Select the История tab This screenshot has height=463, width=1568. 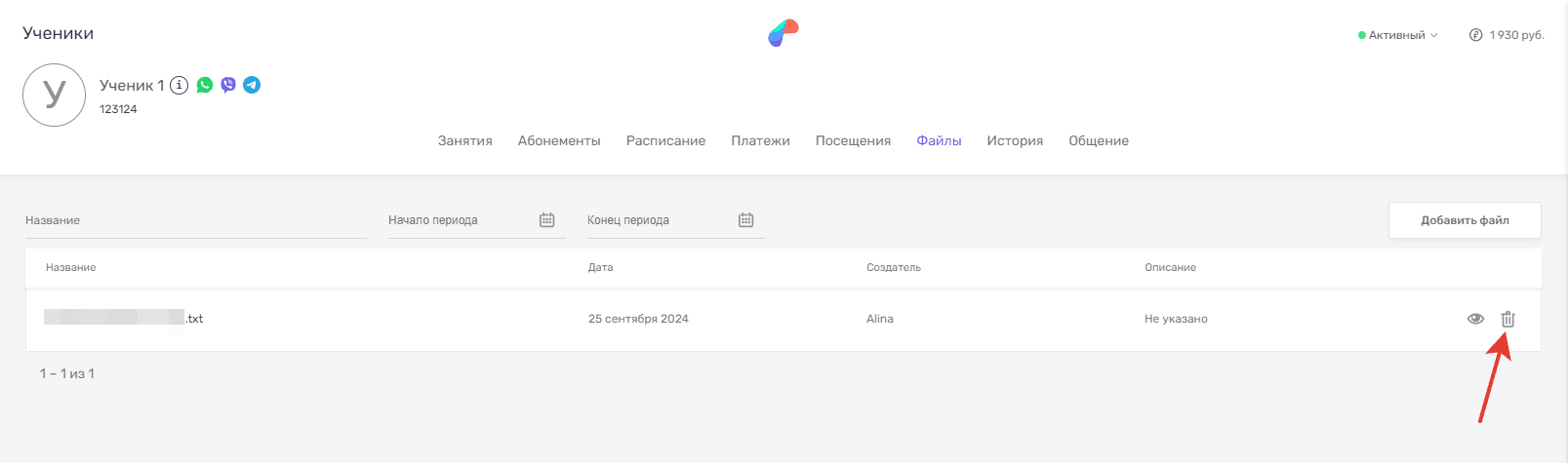[1015, 140]
